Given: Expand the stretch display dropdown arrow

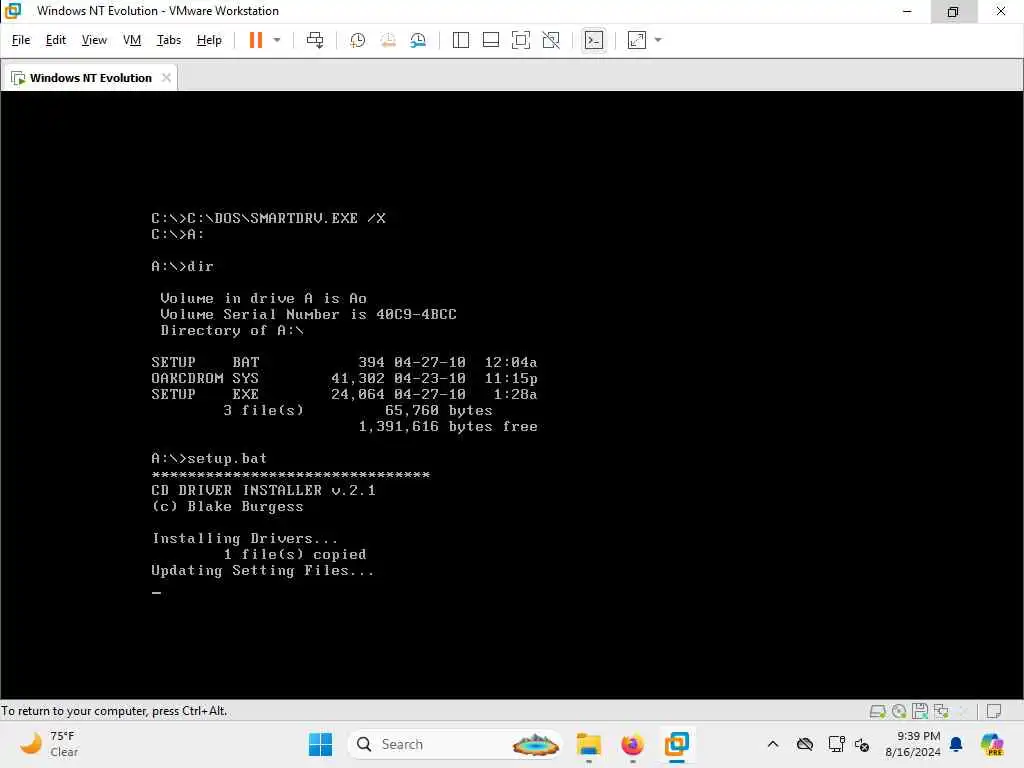Looking at the screenshot, I should coord(658,40).
